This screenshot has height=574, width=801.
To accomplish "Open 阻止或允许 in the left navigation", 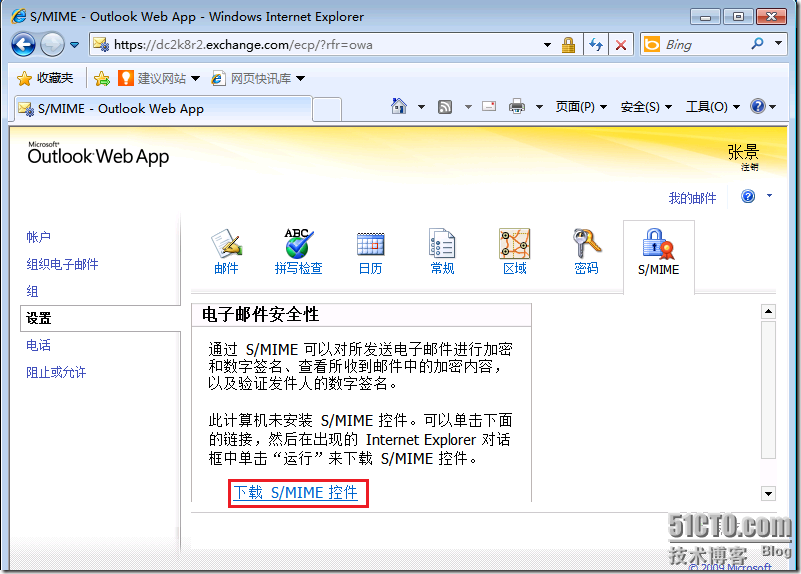I will (56, 372).
